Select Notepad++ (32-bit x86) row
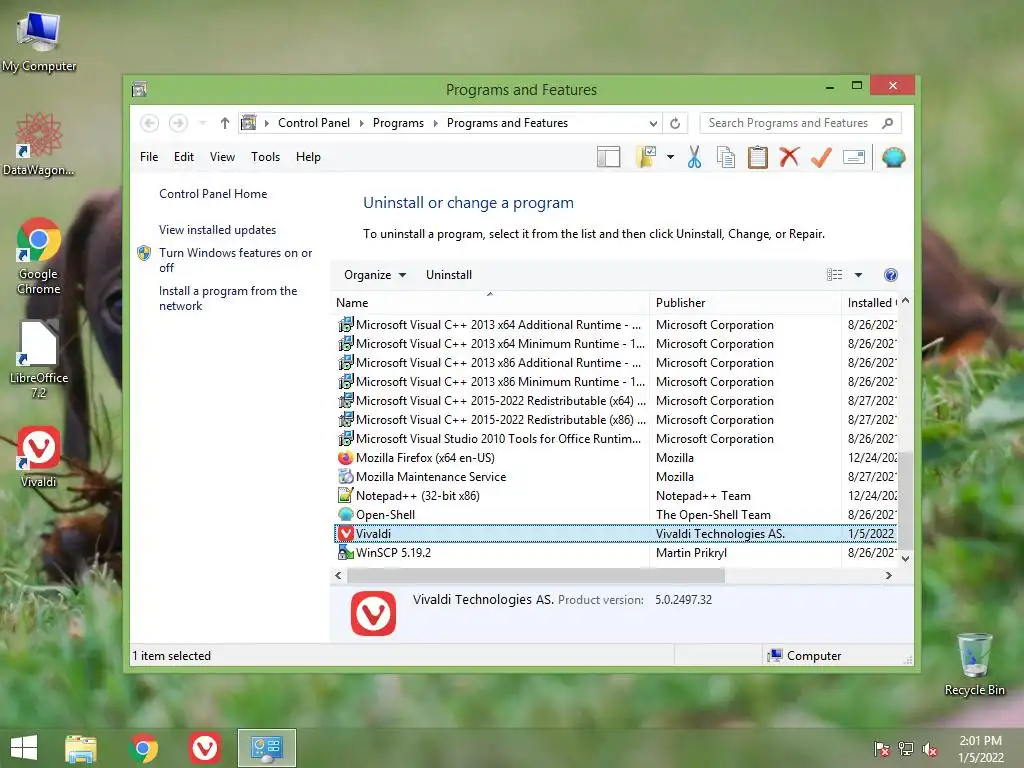 [x=614, y=496]
